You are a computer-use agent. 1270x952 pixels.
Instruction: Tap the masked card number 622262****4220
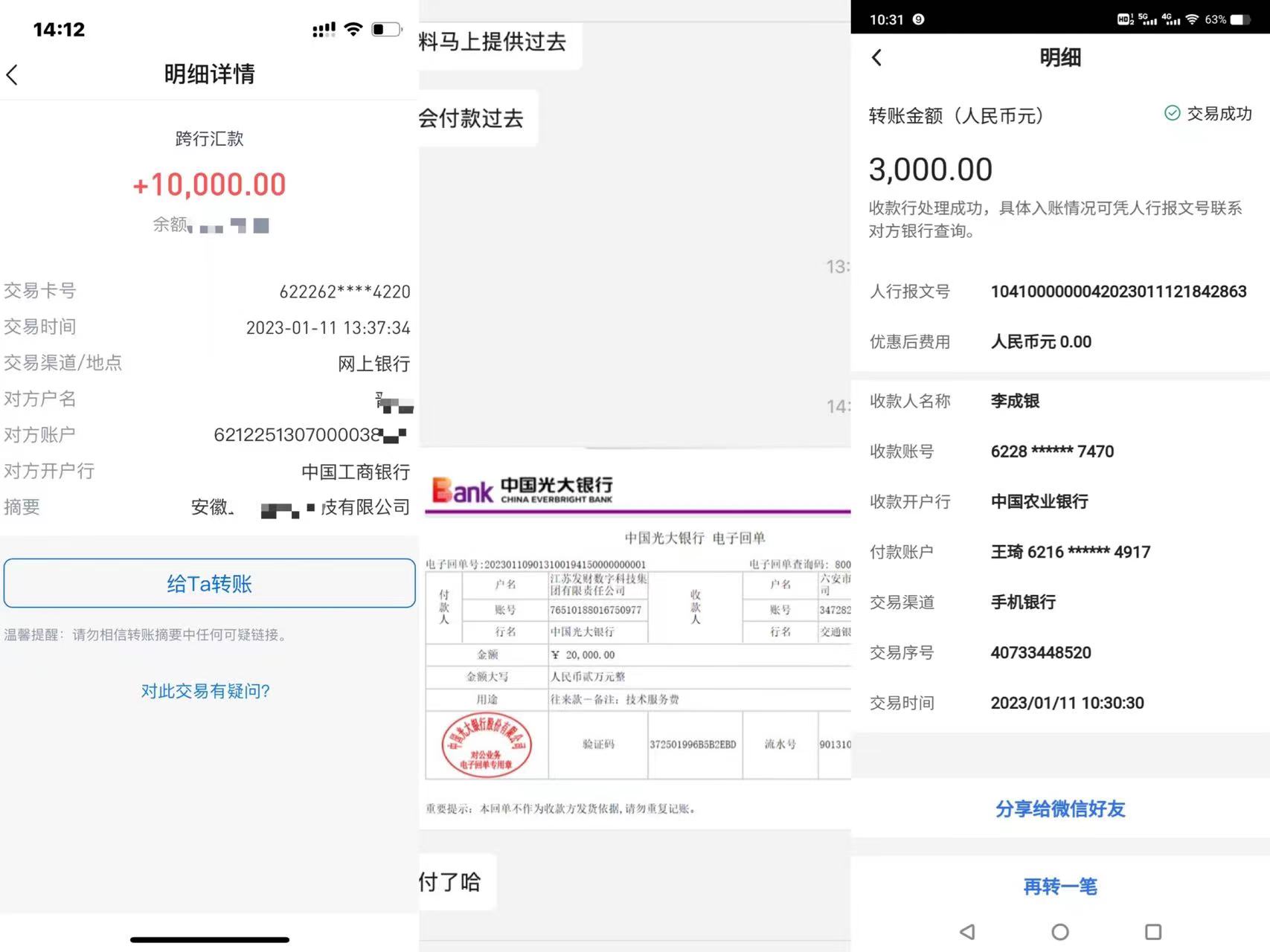click(344, 291)
